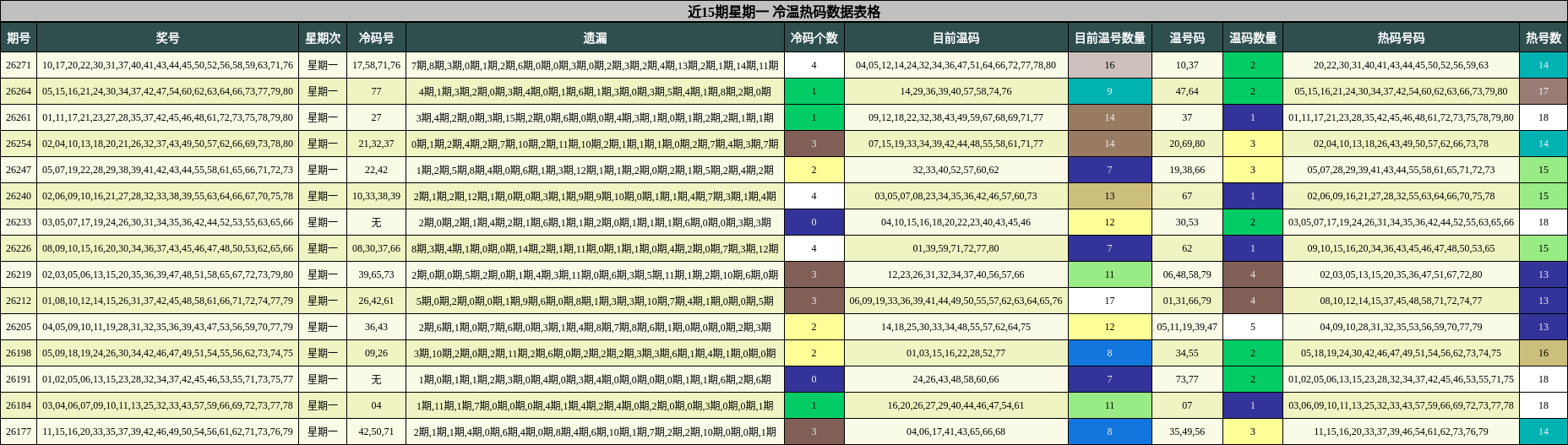Select warm numbers cell 20,69,80
The width and height of the screenshot is (1568, 445).
pos(1187,144)
